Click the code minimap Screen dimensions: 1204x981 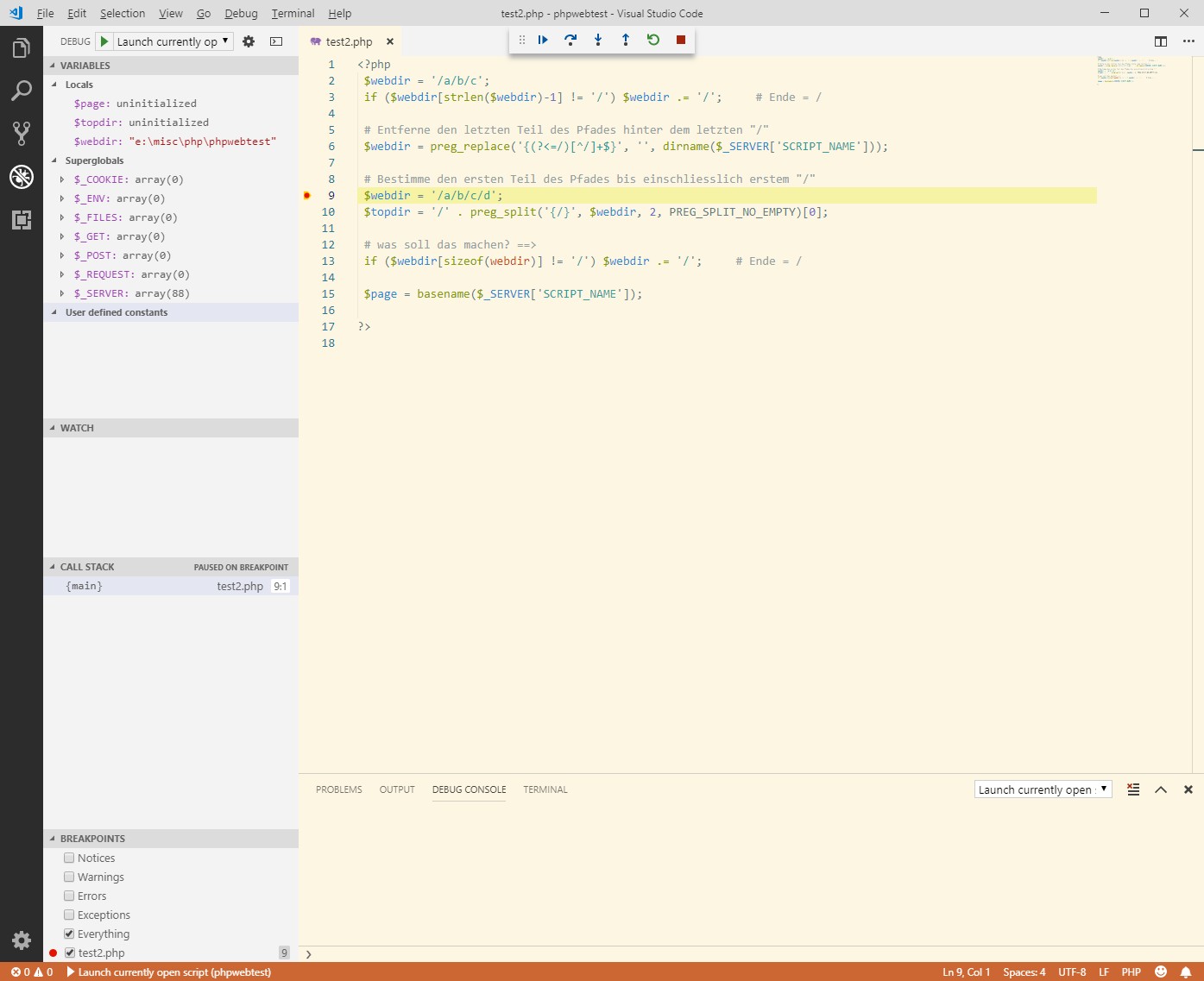click(1132, 70)
